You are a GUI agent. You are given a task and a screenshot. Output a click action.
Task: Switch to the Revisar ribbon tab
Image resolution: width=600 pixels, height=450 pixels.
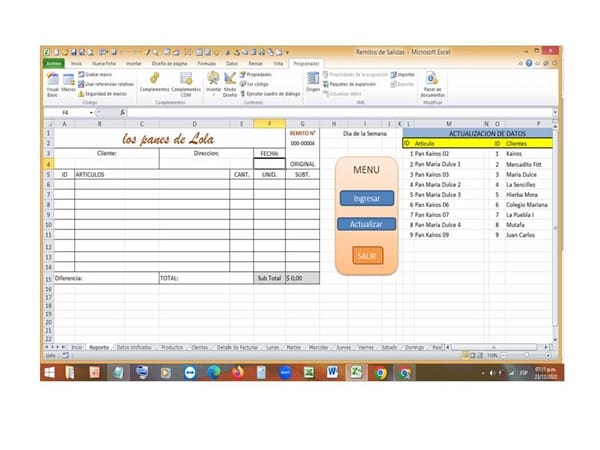point(256,64)
